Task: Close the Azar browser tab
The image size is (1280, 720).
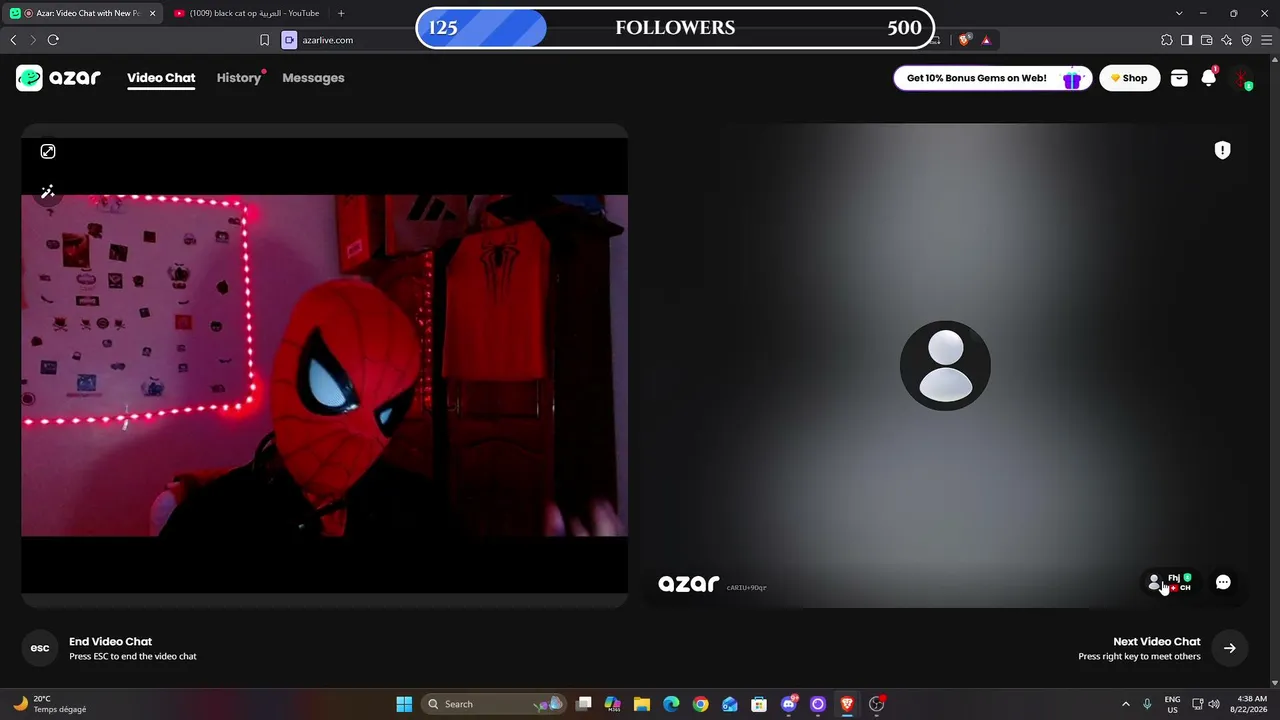Action: pyautogui.click(x=152, y=13)
